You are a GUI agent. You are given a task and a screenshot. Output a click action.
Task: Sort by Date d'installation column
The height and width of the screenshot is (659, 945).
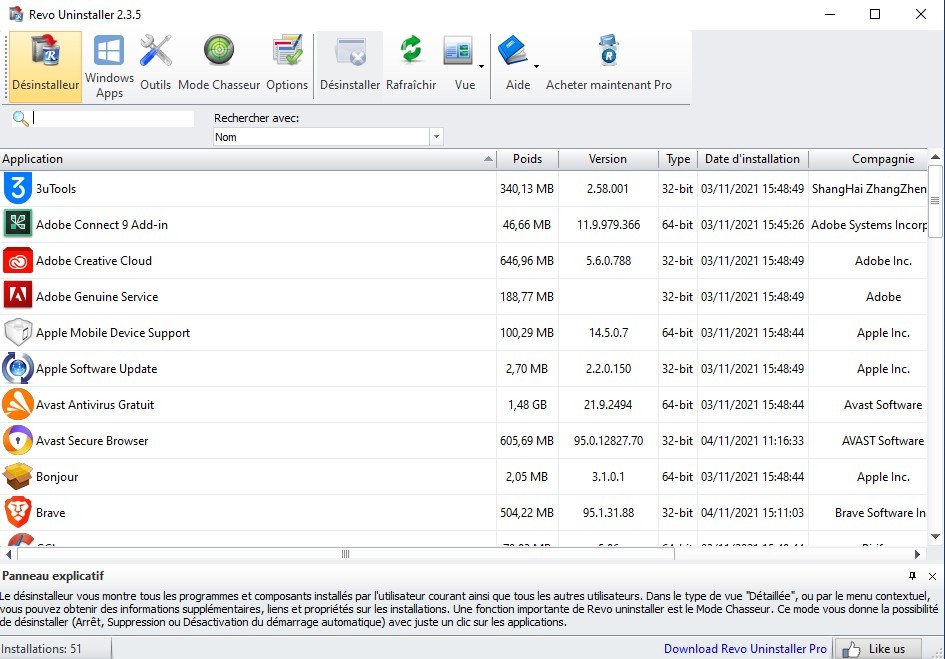(x=753, y=159)
